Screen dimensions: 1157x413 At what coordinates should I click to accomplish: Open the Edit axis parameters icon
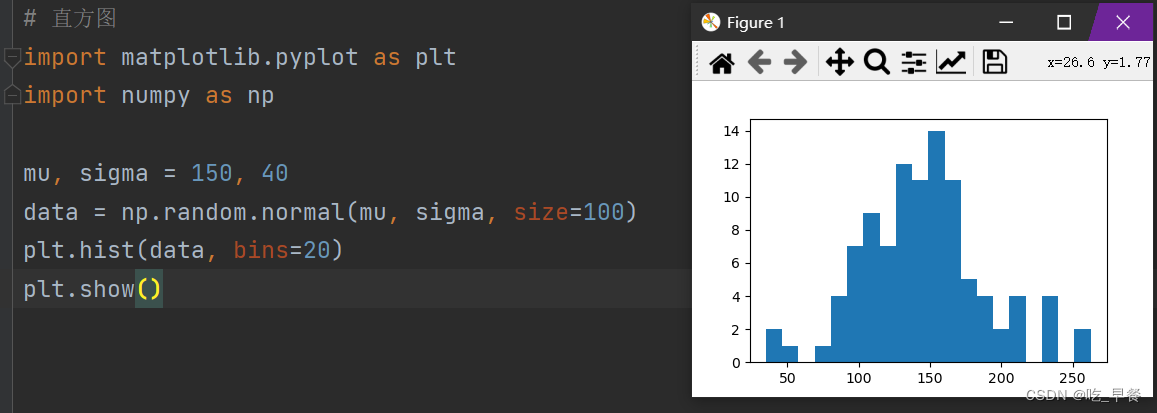951,63
